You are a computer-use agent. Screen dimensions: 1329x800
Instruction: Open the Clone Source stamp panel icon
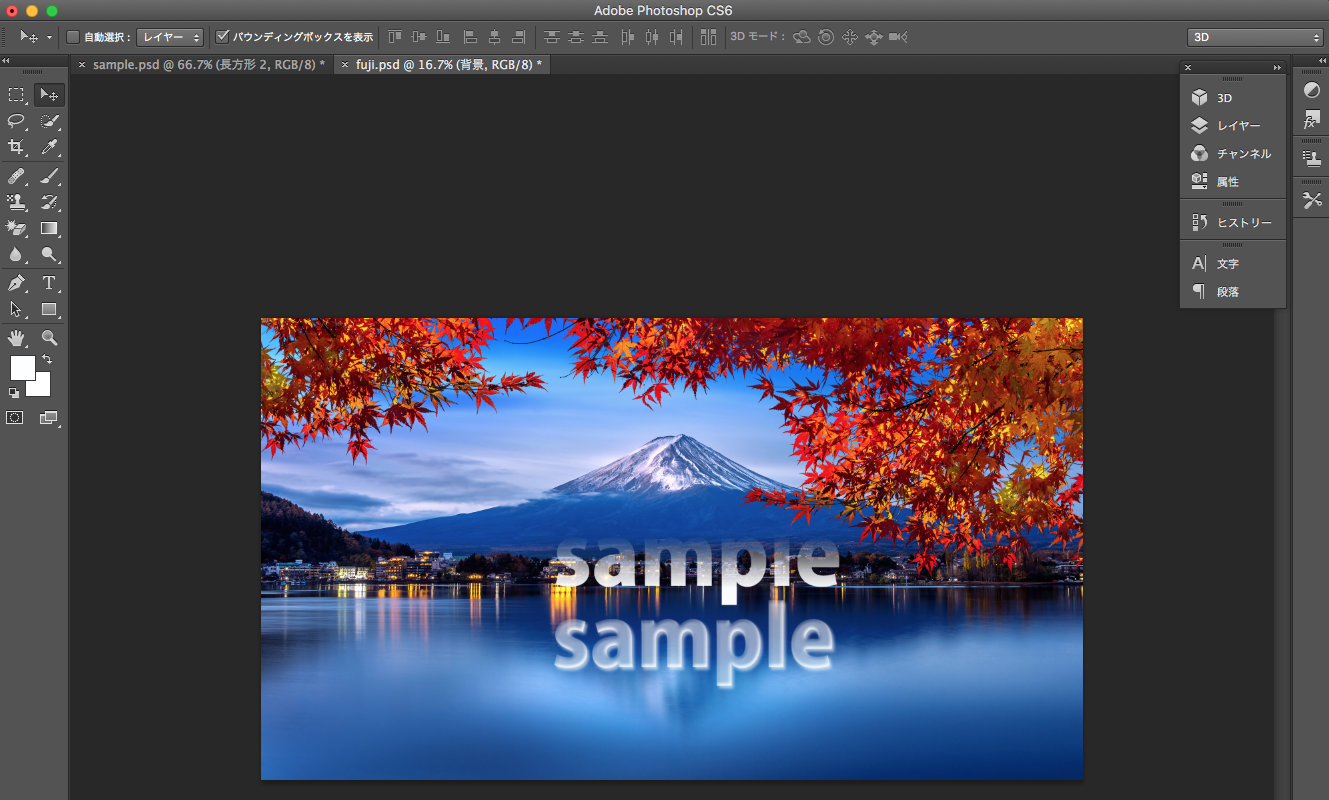1312,158
